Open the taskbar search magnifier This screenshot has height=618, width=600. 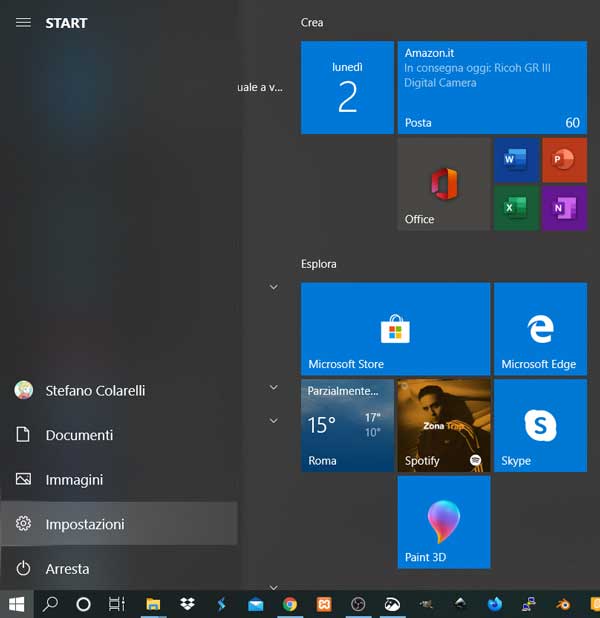click(50, 604)
